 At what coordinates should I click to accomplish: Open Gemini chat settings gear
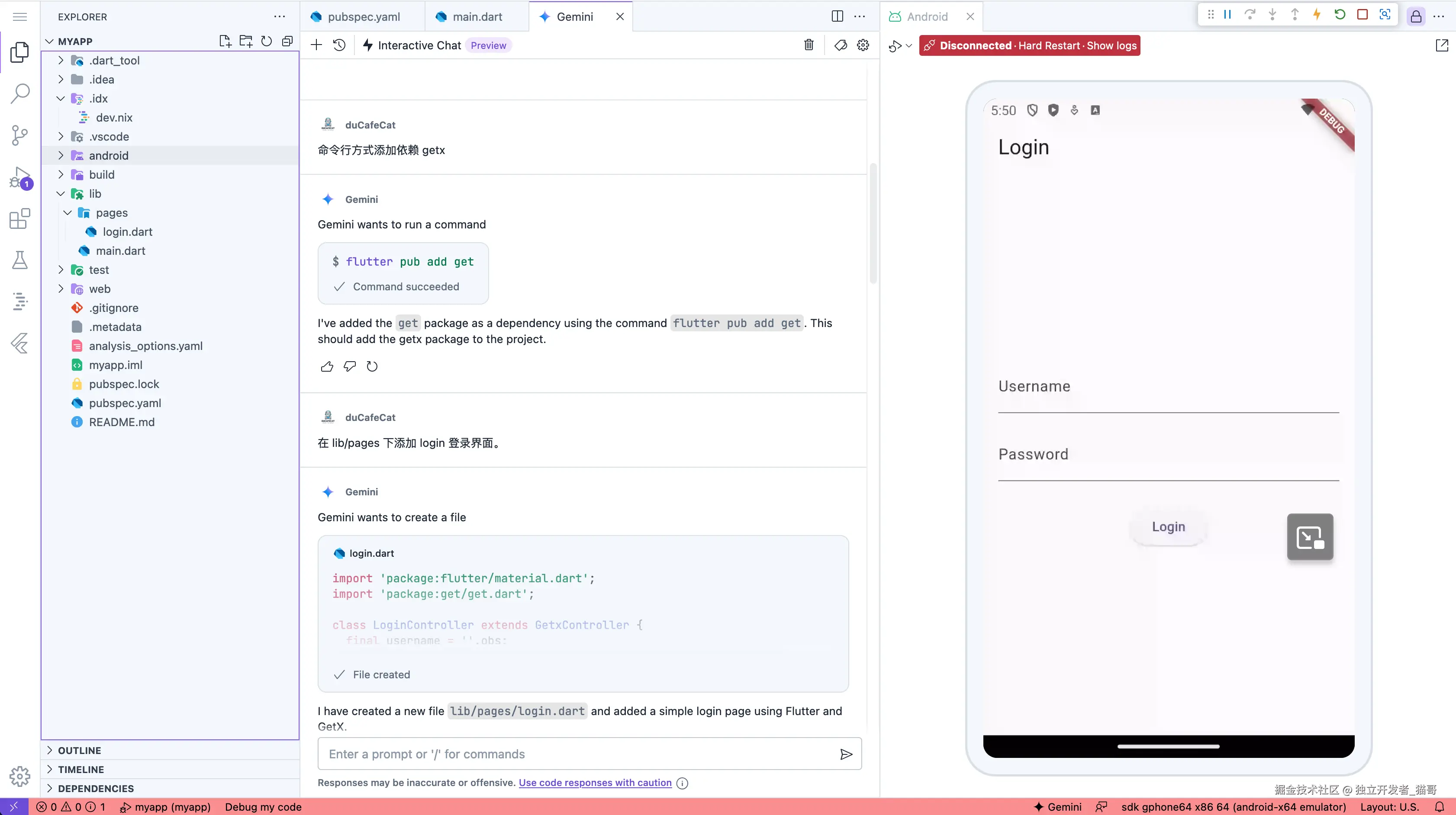(x=863, y=45)
